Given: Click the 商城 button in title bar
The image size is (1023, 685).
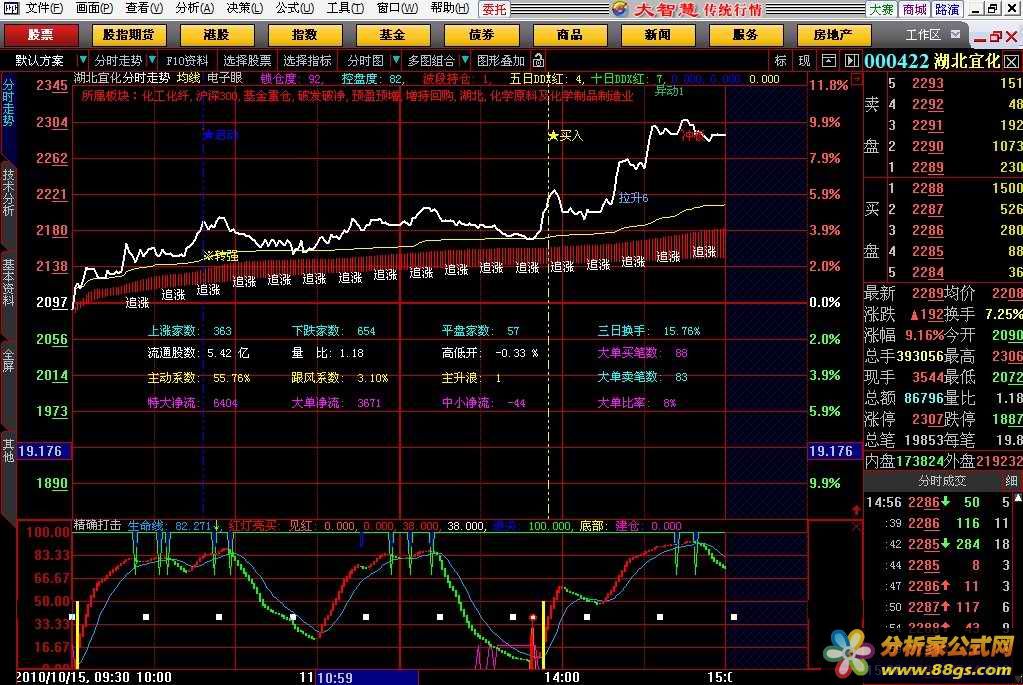Looking at the screenshot, I should [x=914, y=9].
